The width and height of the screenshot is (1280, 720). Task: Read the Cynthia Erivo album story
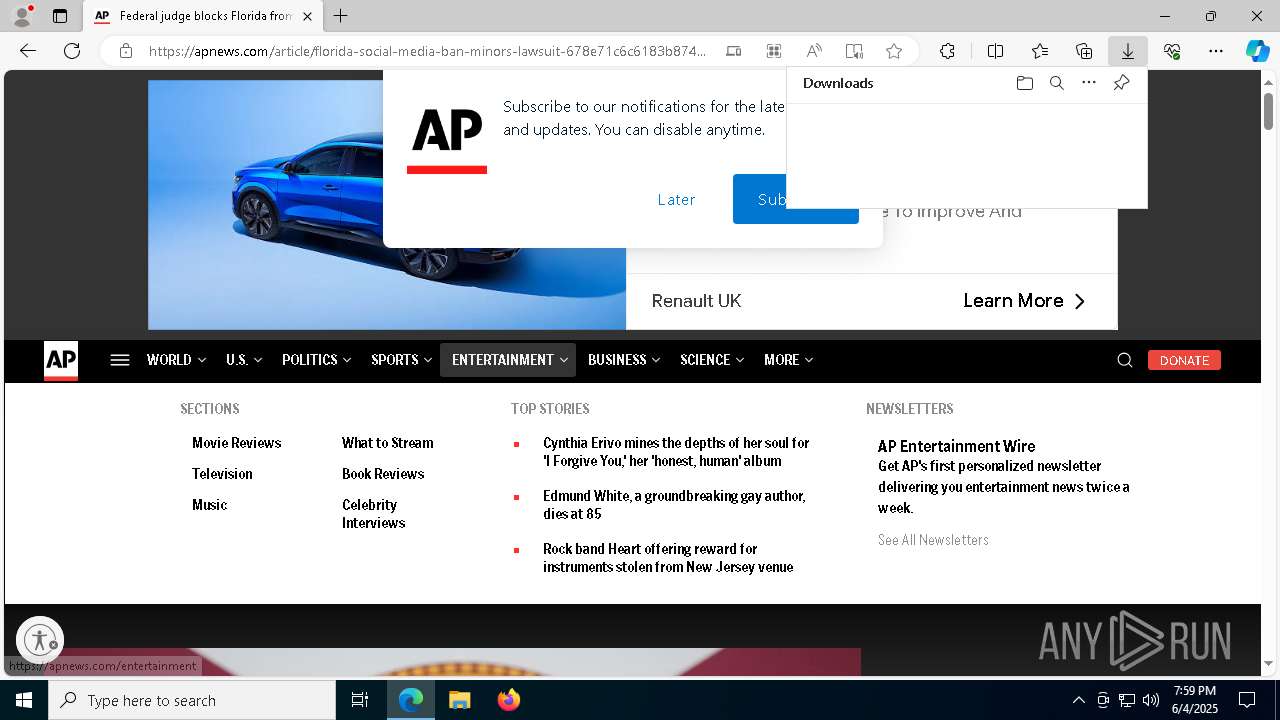pos(676,452)
